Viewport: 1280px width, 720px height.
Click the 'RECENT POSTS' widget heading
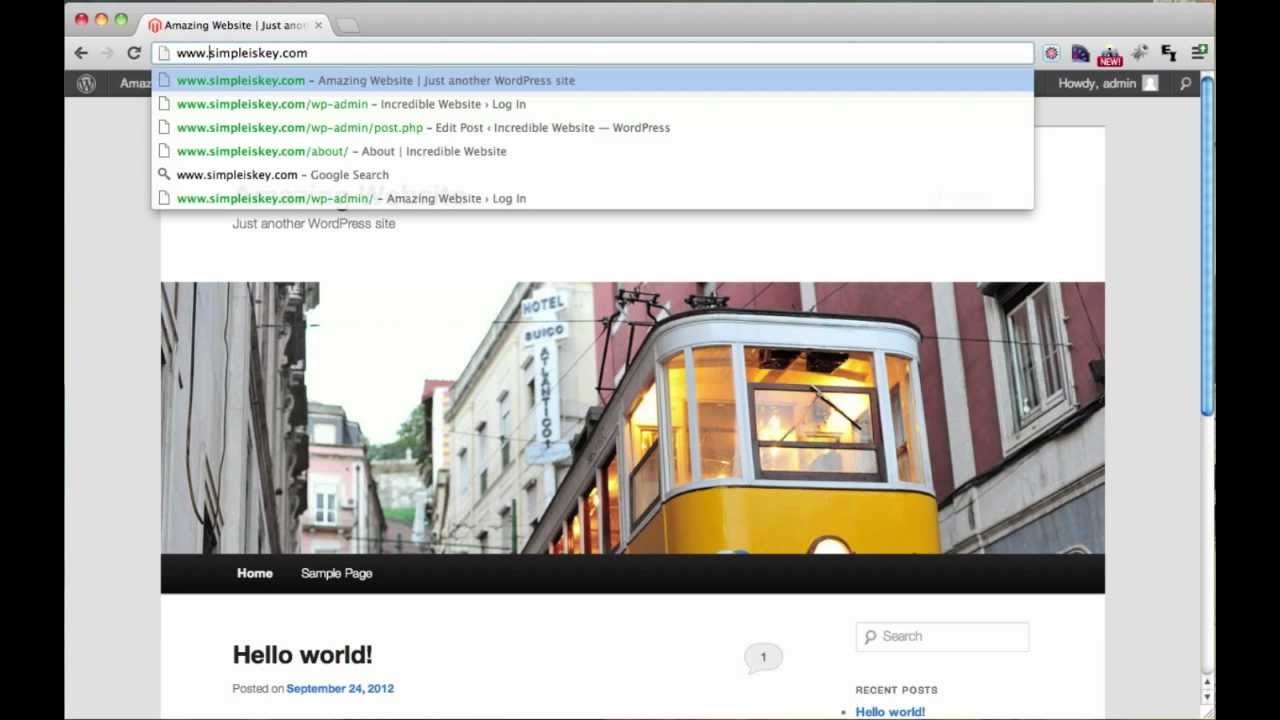(896, 690)
